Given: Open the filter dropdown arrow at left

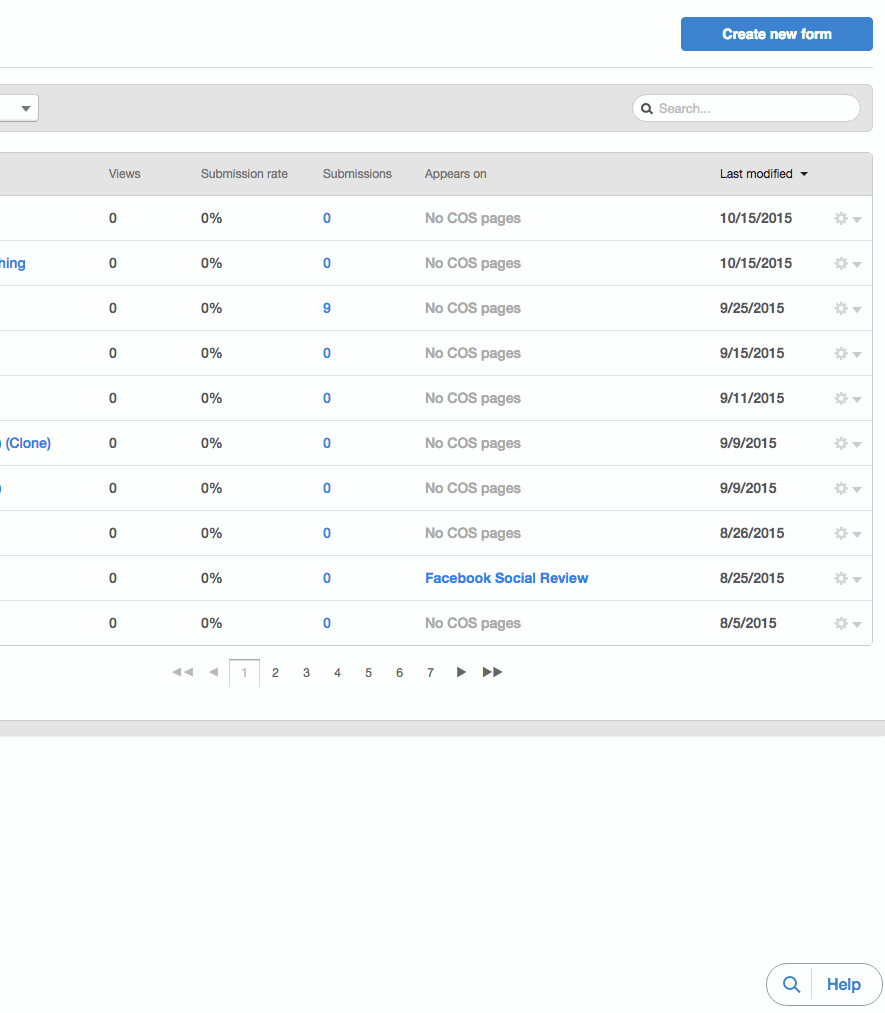Looking at the screenshot, I should 26,108.
